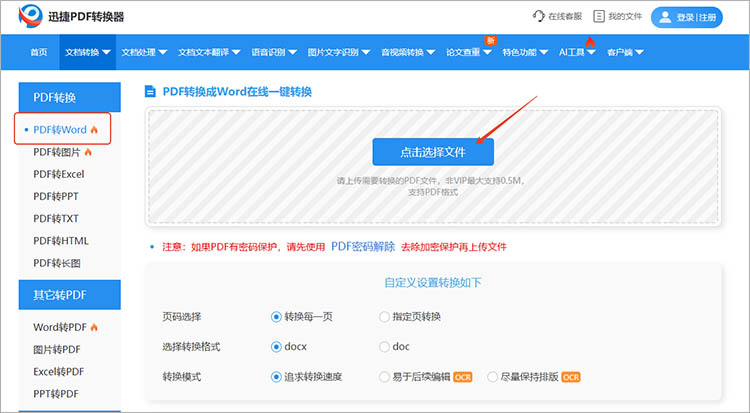Open PDF转Word in the sidebar
The height and width of the screenshot is (413, 750).
60,130
